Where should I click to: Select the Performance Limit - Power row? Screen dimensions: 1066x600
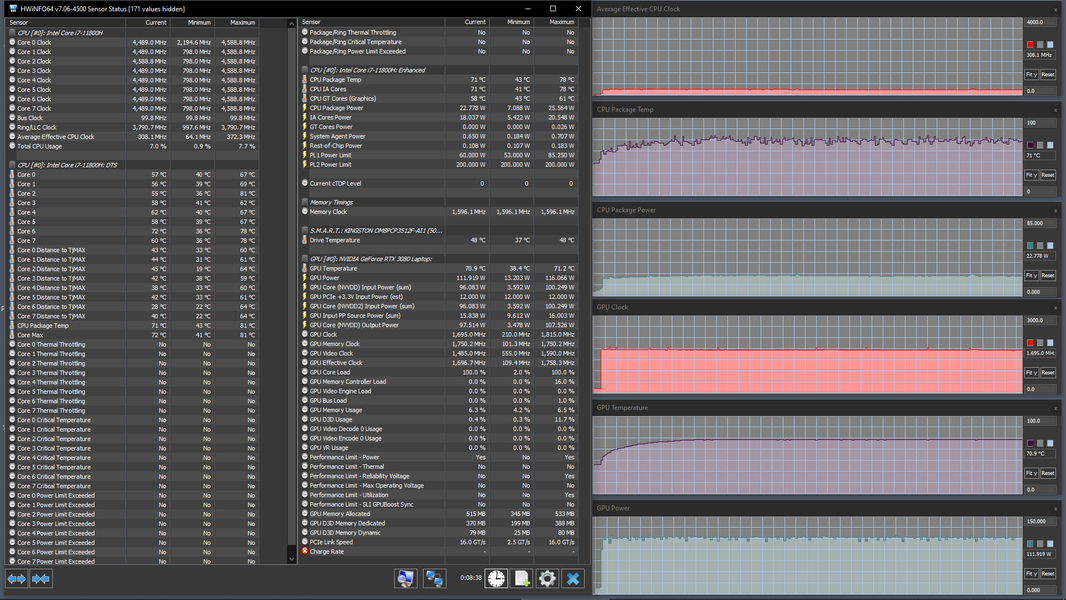[x=439, y=457]
